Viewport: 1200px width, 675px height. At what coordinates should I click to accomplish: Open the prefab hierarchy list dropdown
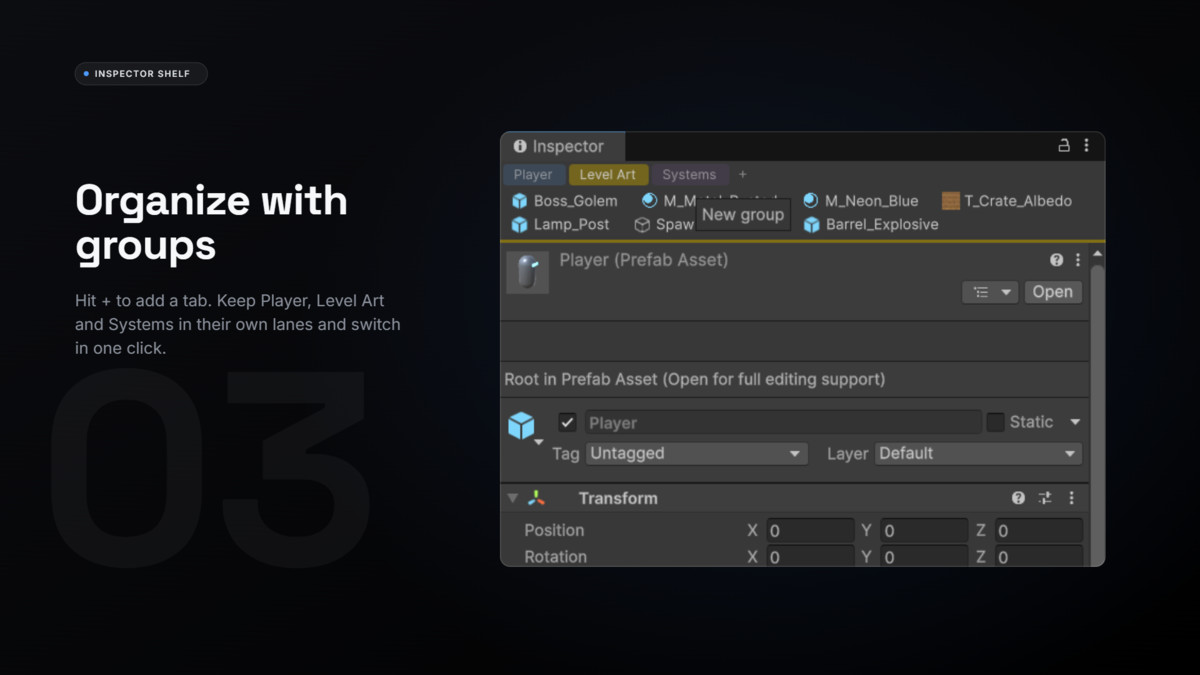(x=990, y=292)
